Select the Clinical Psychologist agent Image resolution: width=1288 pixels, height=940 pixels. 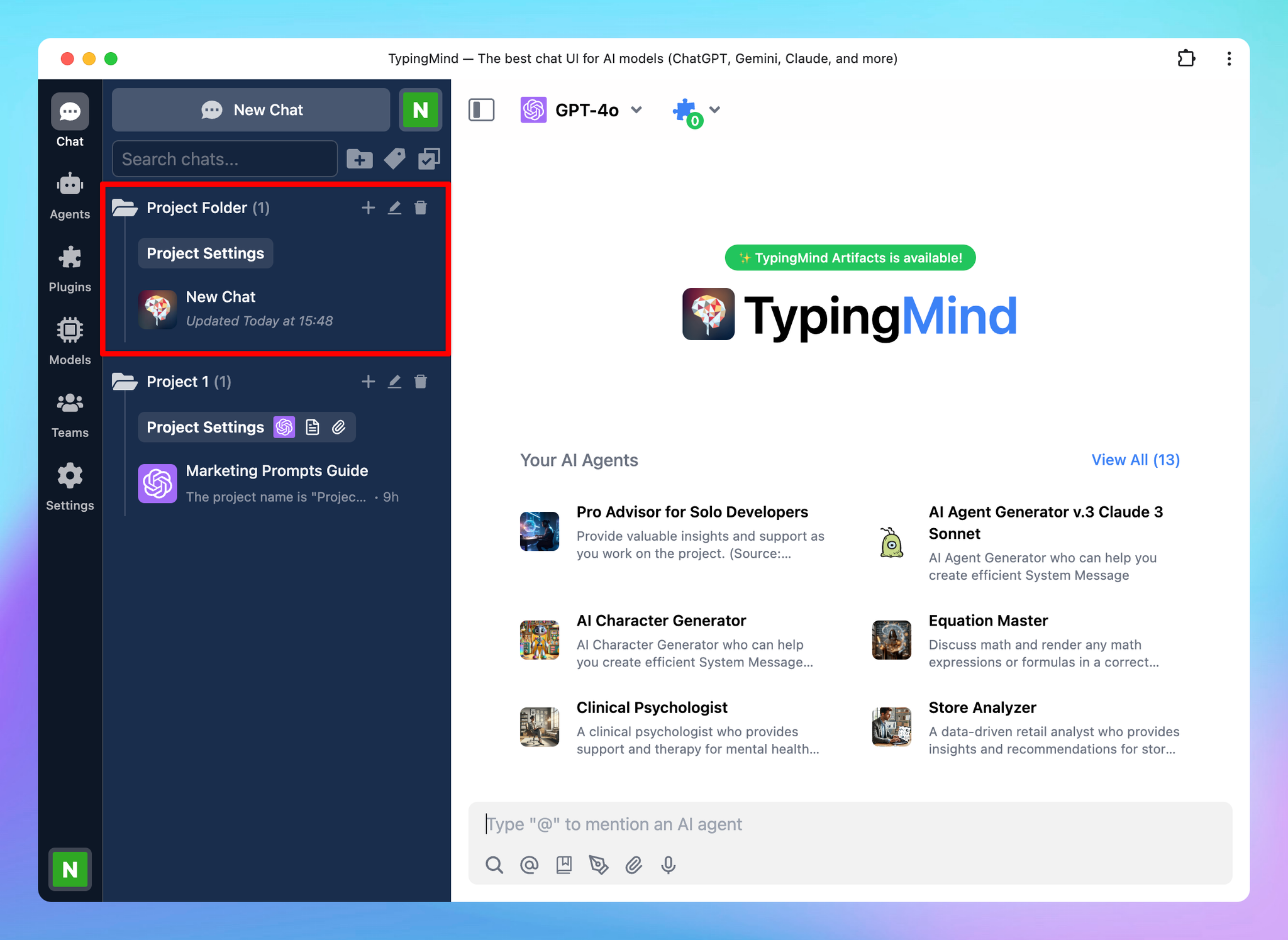point(673,727)
